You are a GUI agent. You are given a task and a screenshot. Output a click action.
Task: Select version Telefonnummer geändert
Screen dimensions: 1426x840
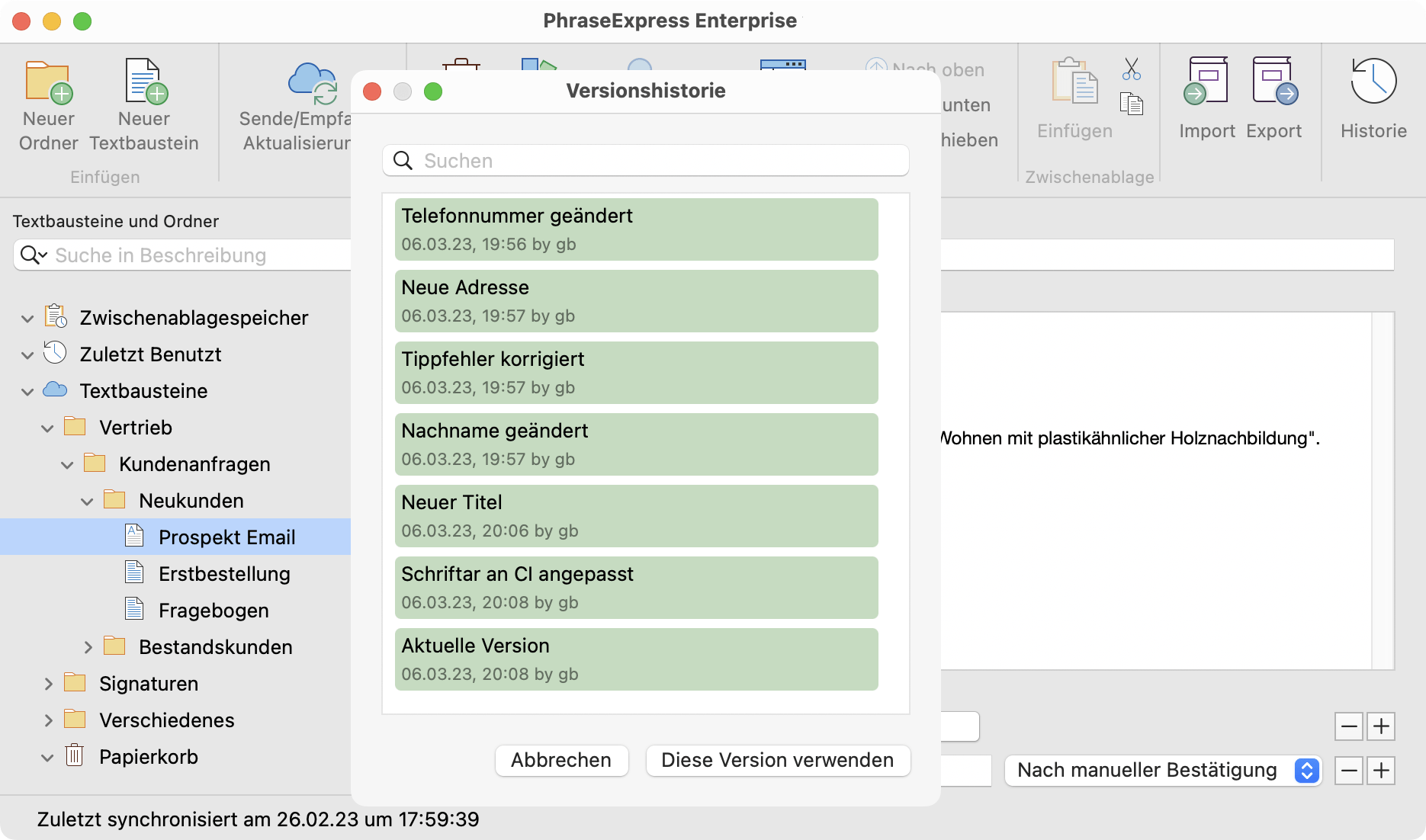(637, 229)
